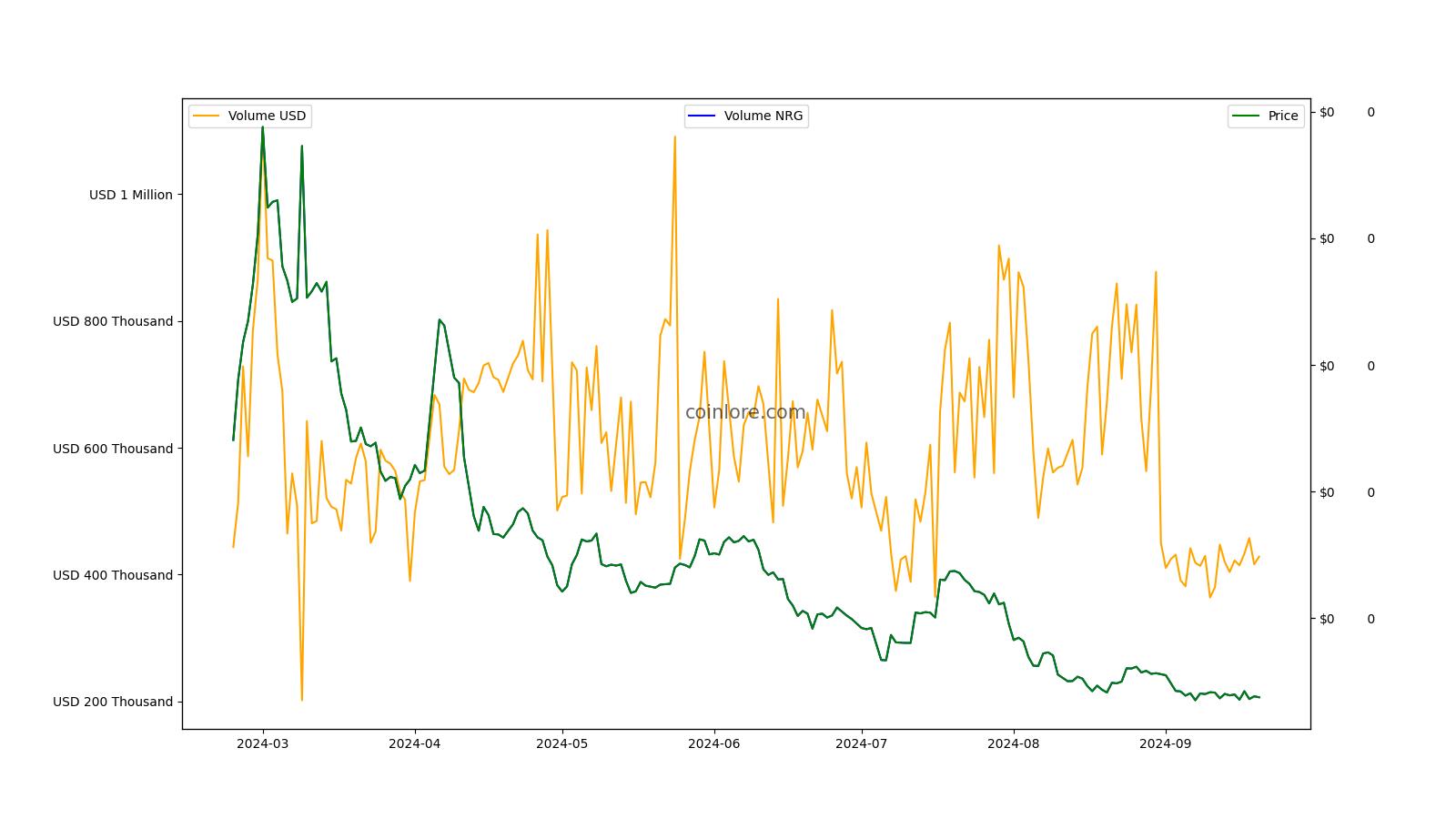Select the USD 600 Thousand axis label

point(113,449)
